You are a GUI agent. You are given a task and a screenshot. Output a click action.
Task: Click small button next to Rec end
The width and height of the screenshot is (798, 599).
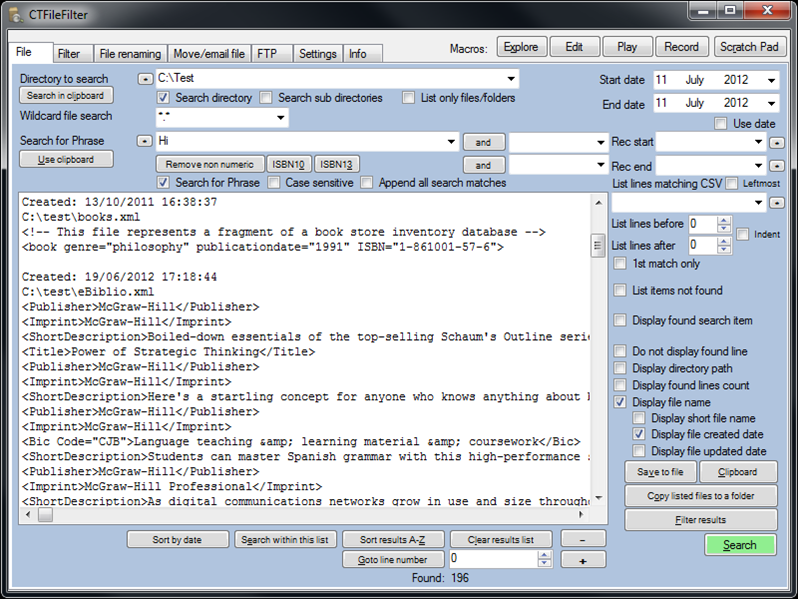click(x=777, y=166)
